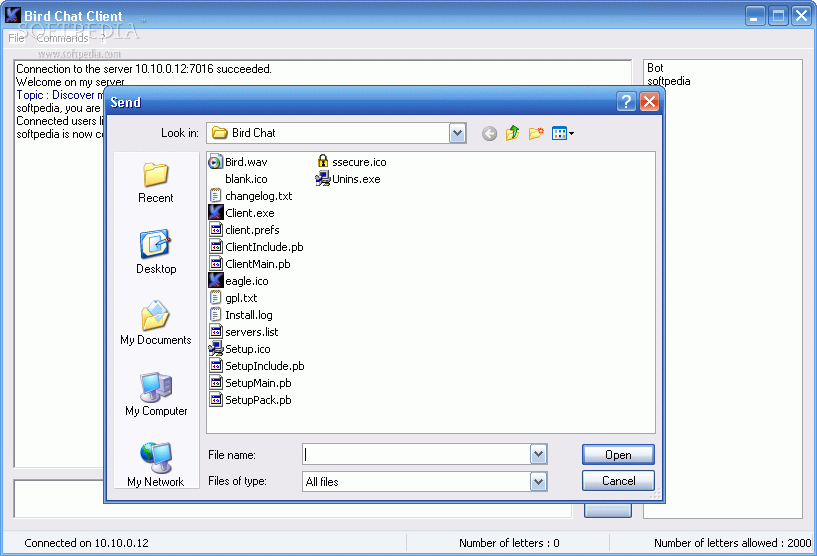Click inside the File name field

(x=416, y=454)
